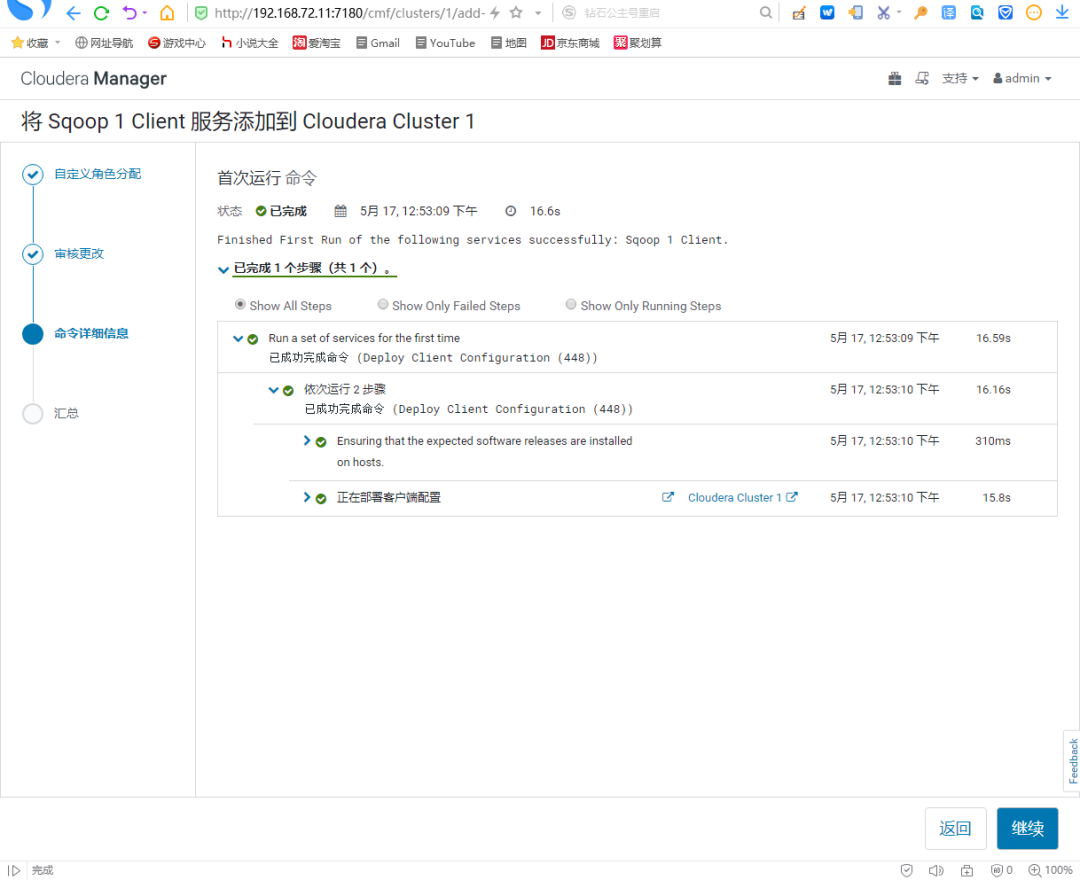
Task: Click the Cloudera Manager logo link
Action: 94,78
